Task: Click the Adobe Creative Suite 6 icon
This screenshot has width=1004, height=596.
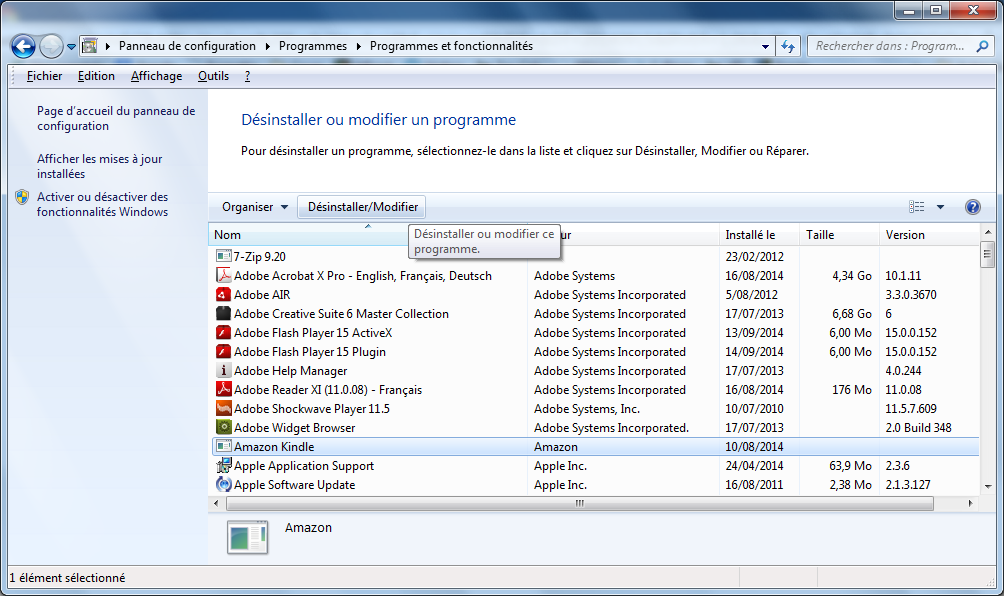Action: pos(223,314)
